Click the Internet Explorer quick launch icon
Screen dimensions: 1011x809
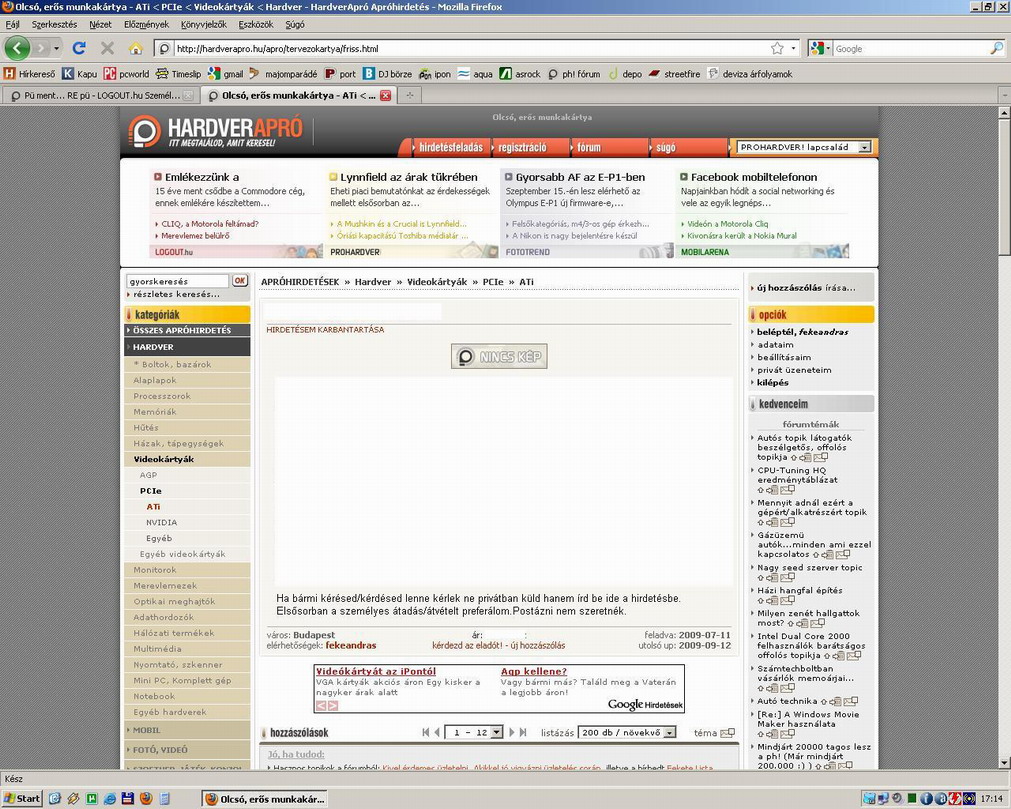click(x=110, y=799)
